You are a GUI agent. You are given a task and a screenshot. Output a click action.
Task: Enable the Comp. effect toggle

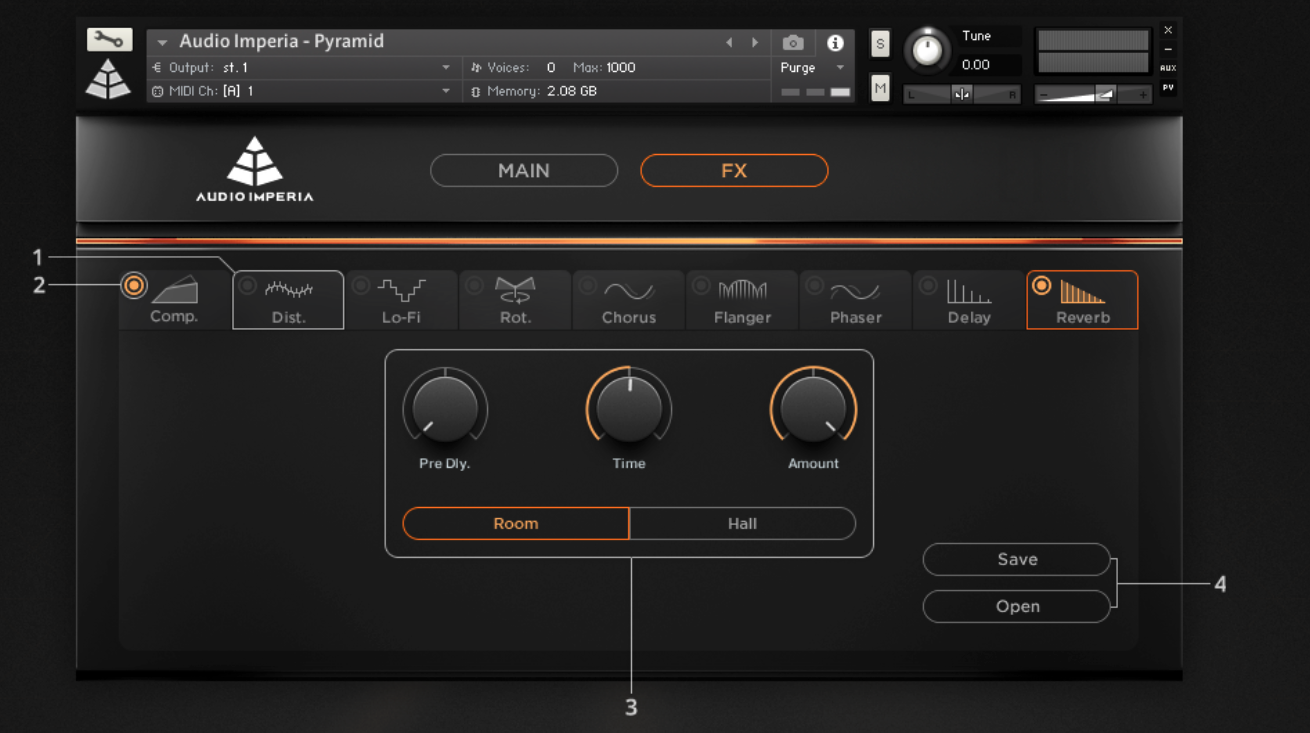[134, 286]
